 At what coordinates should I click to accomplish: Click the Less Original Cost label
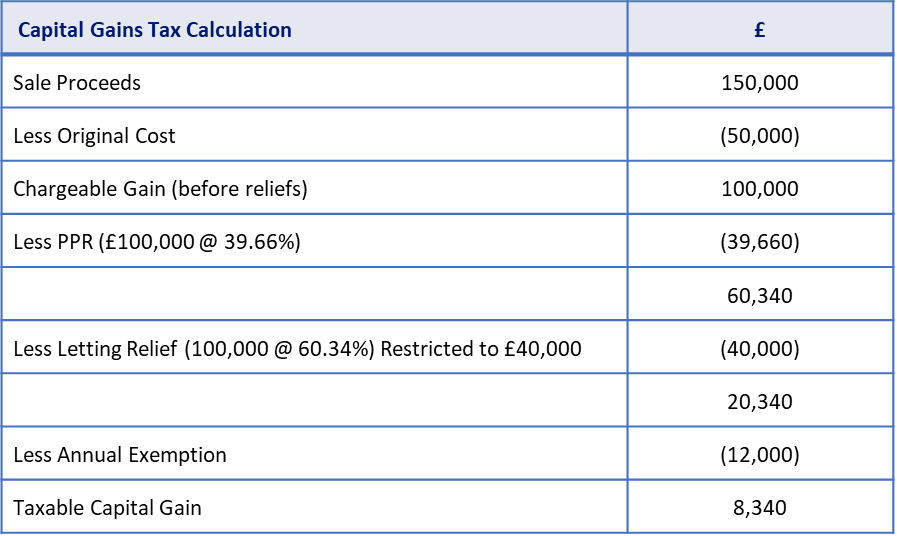coord(94,136)
